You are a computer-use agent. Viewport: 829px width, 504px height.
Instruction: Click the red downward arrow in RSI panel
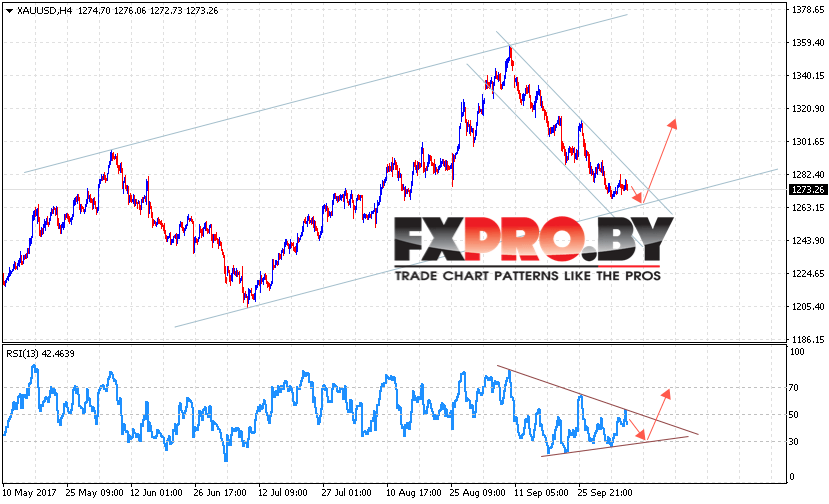tap(637, 429)
